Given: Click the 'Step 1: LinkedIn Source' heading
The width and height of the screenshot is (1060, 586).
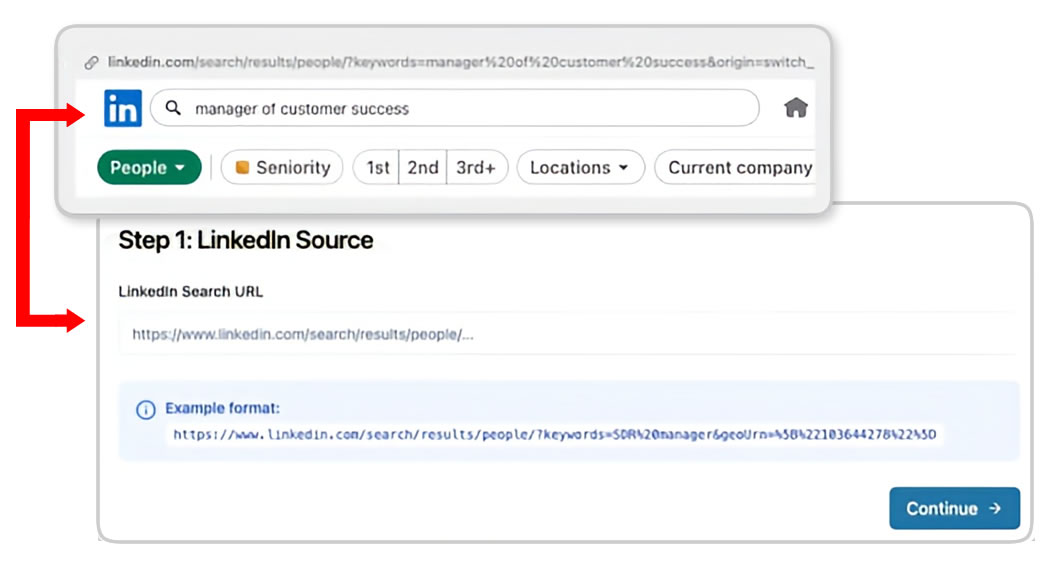Looking at the screenshot, I should [245, 240].
